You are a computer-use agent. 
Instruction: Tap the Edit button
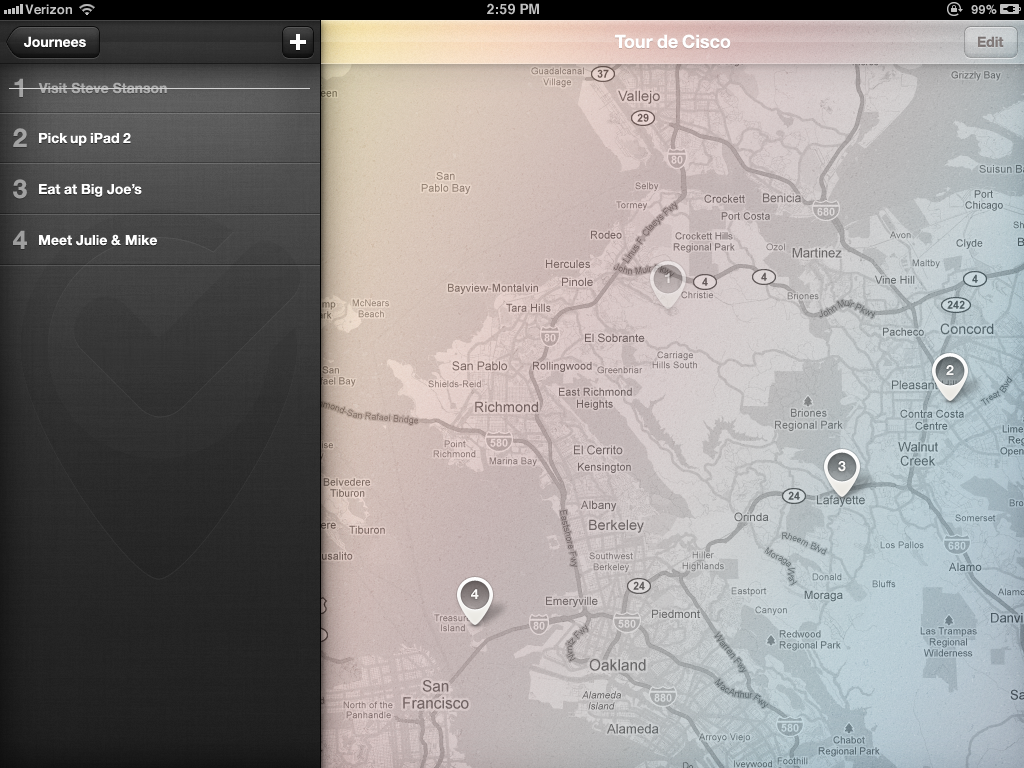pos(990,42)
